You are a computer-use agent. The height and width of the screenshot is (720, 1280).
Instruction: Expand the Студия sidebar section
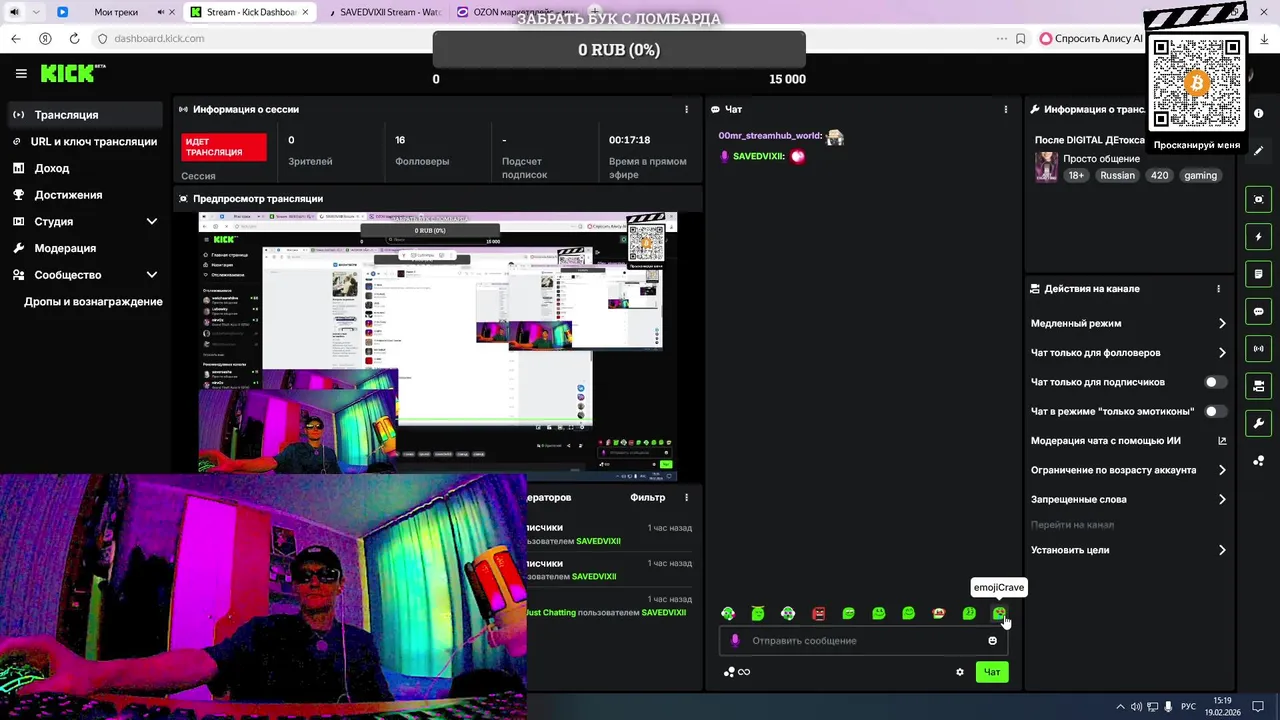pyautogui.click(x=152, y=221)
